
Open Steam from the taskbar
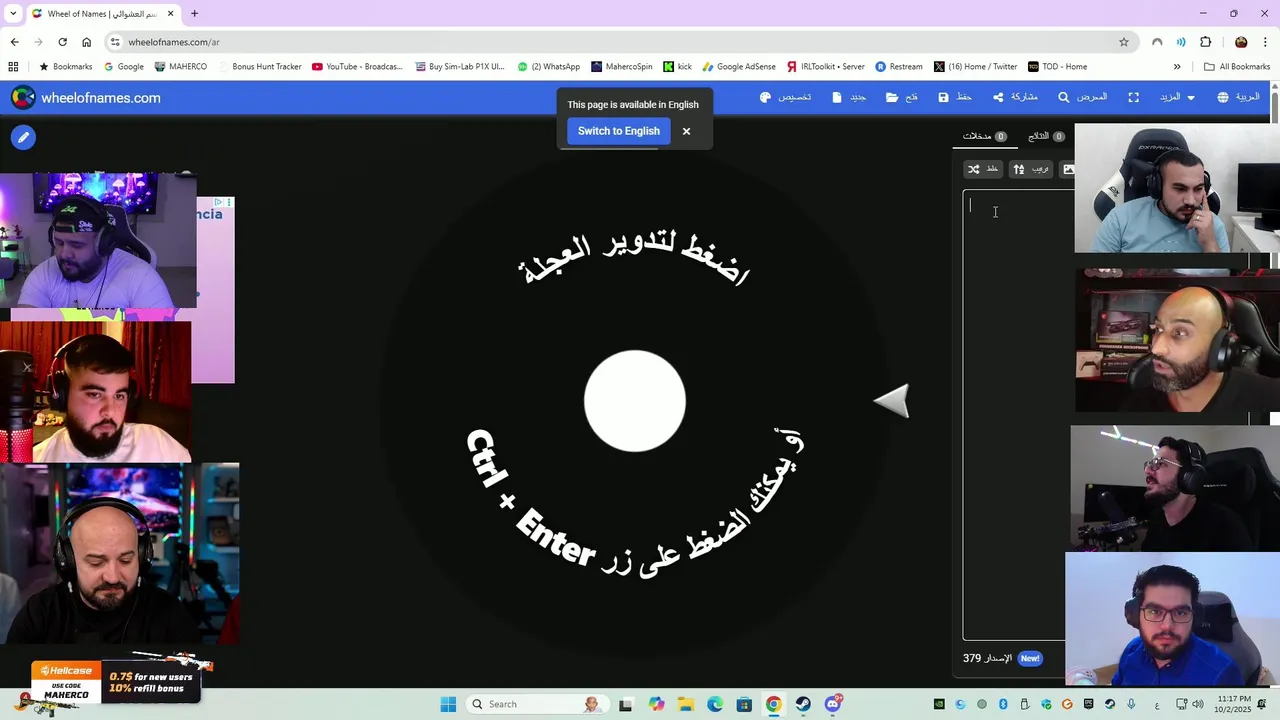point(803,704)
